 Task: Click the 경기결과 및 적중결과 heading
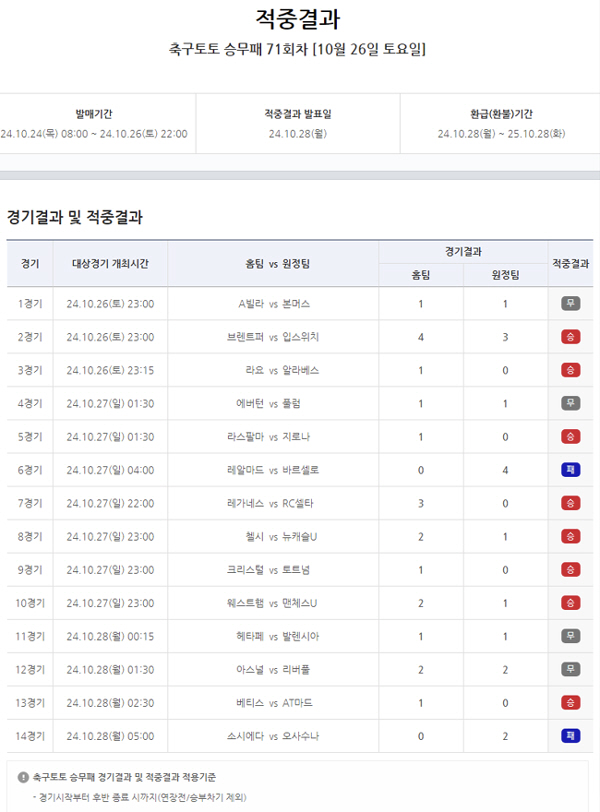(75, 216)
